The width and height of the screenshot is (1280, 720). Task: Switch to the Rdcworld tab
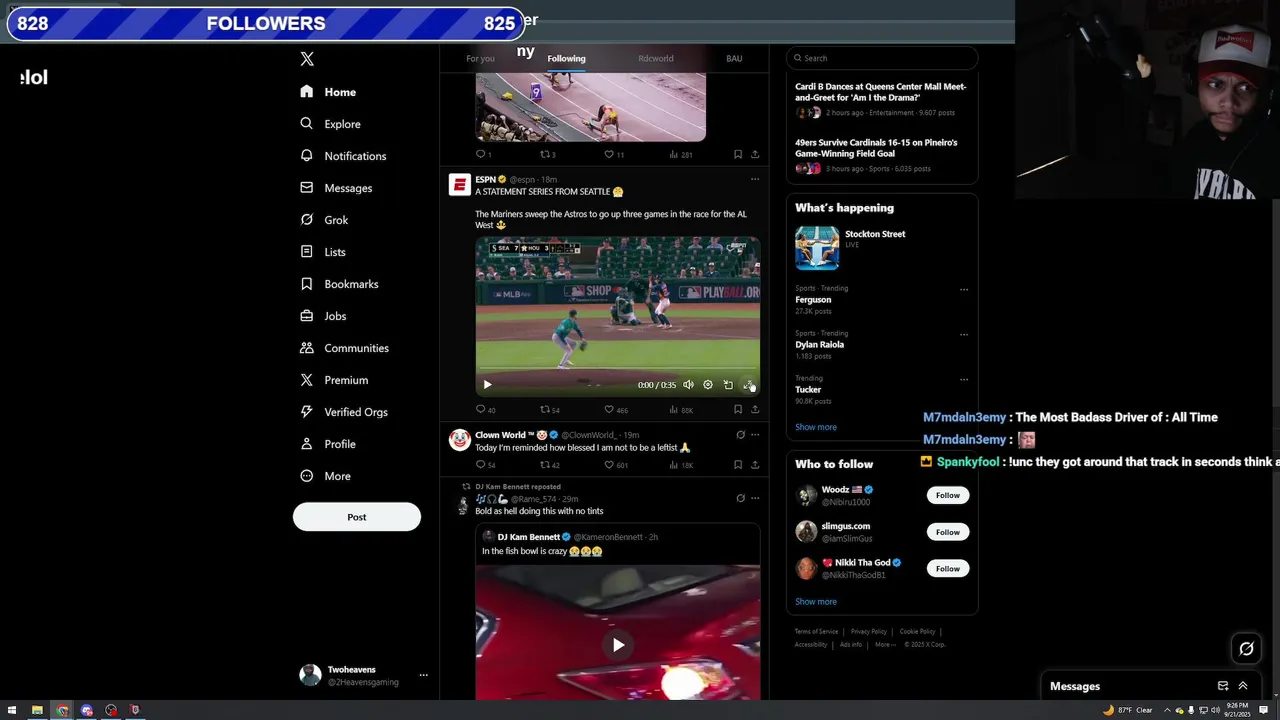coord(656,59)
